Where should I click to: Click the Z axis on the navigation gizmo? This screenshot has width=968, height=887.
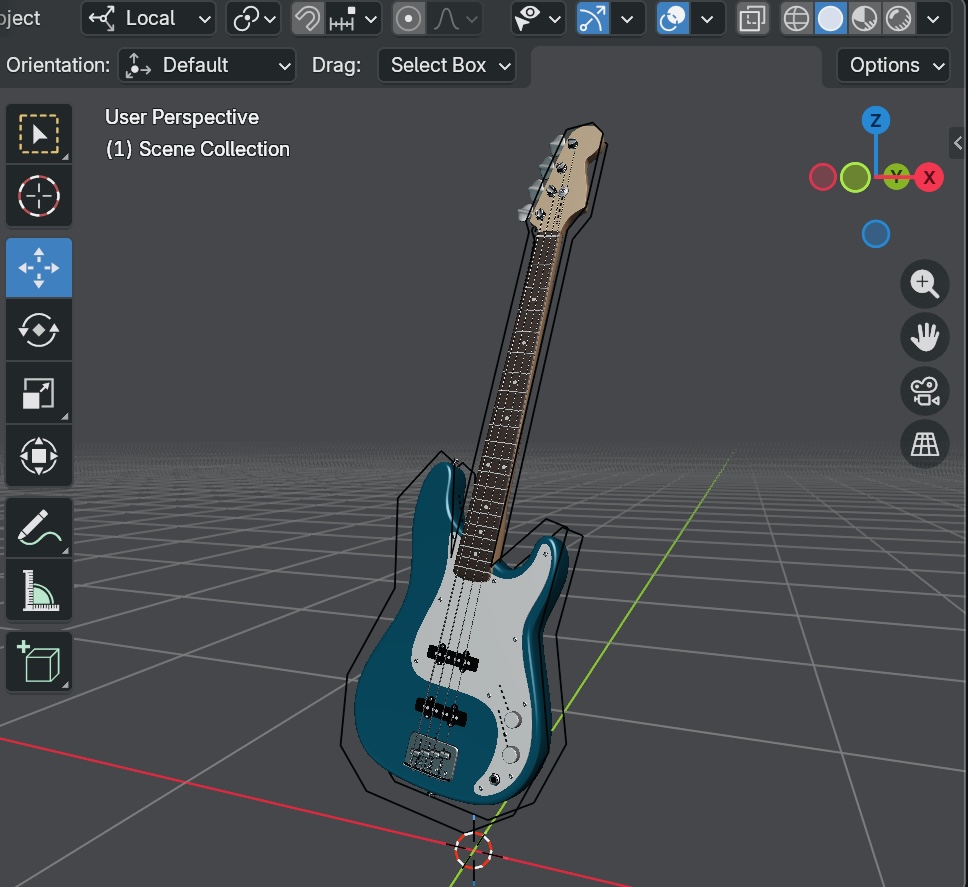(x=876, y=119)
